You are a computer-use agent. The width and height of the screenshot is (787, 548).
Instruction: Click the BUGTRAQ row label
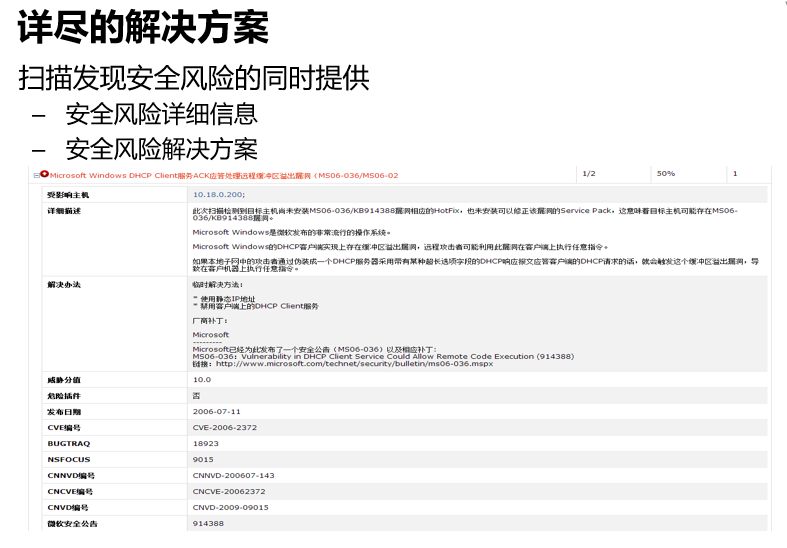69,444
